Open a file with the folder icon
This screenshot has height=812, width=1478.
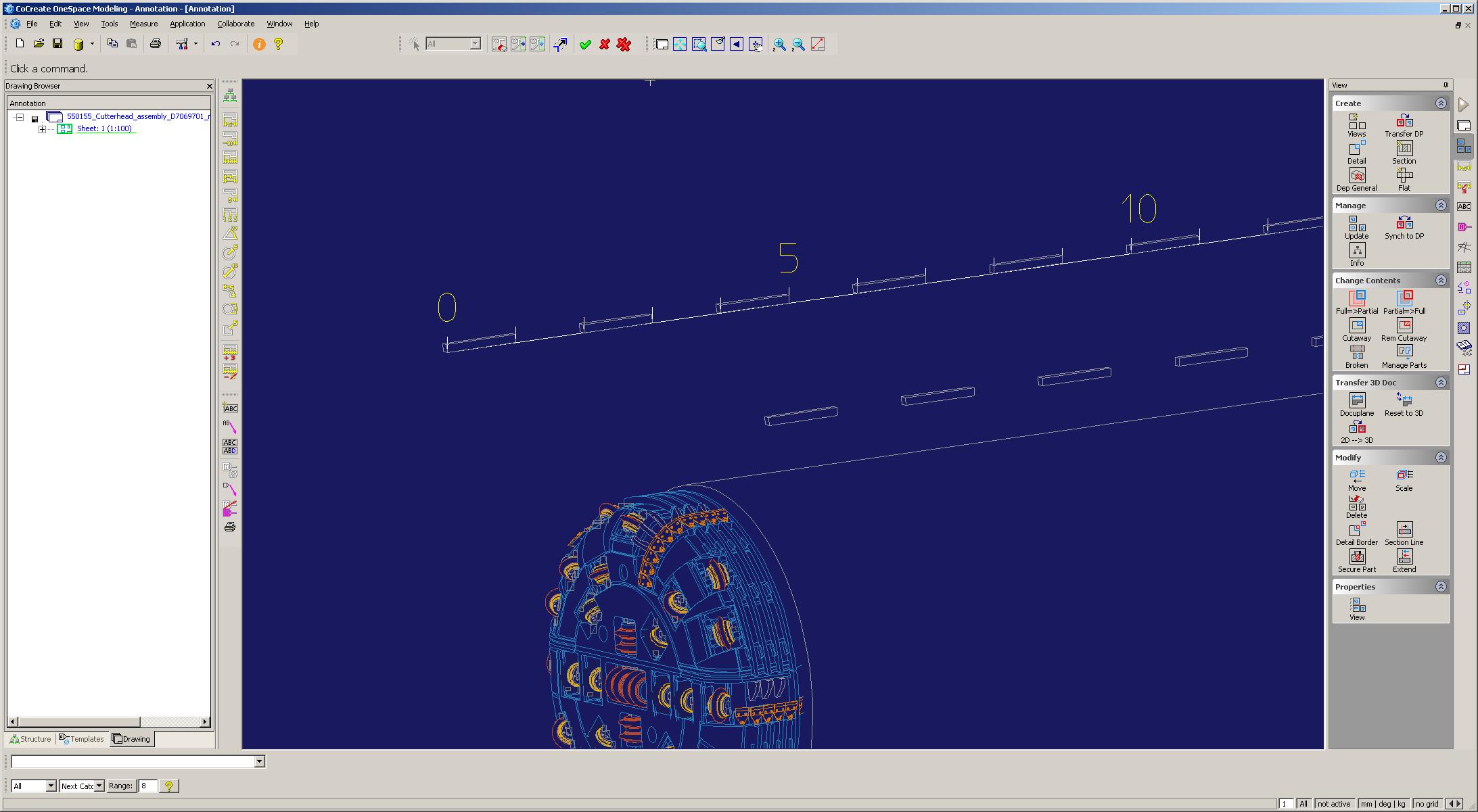[x=39, y=44]
